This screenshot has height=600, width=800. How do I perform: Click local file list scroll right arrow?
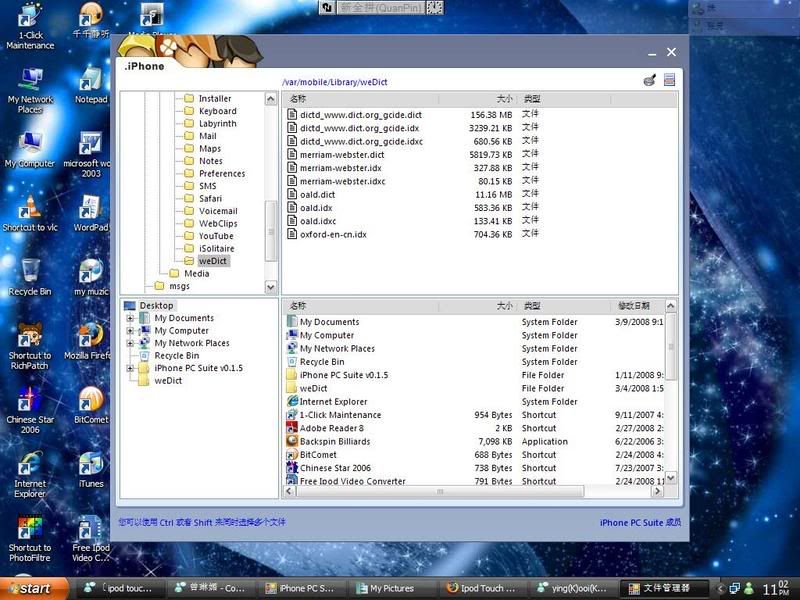coord(658,491)
